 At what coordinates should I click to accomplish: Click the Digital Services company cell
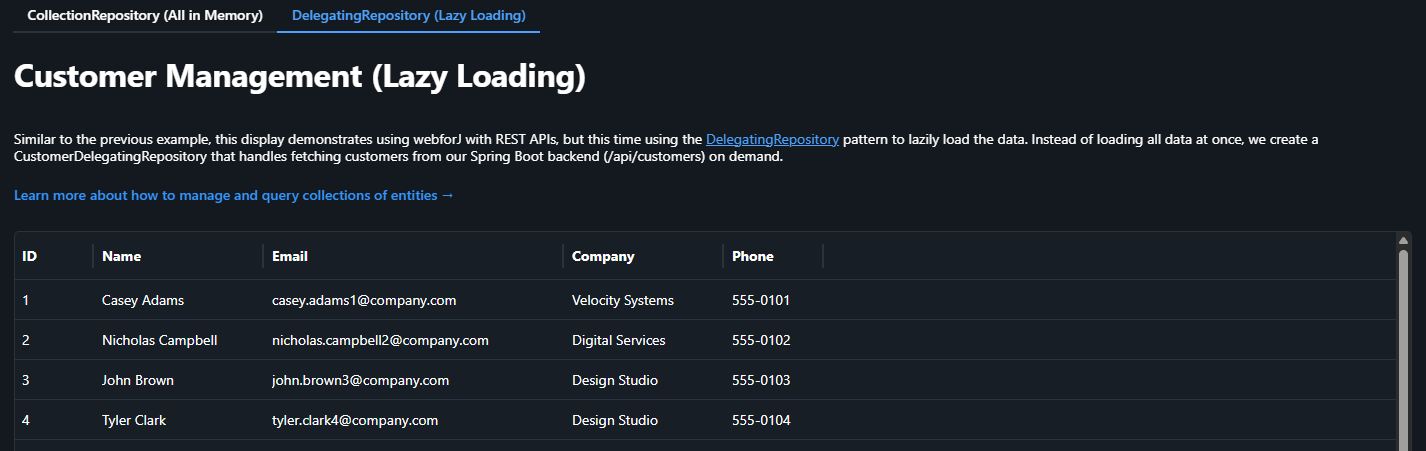tap(619, 340)
